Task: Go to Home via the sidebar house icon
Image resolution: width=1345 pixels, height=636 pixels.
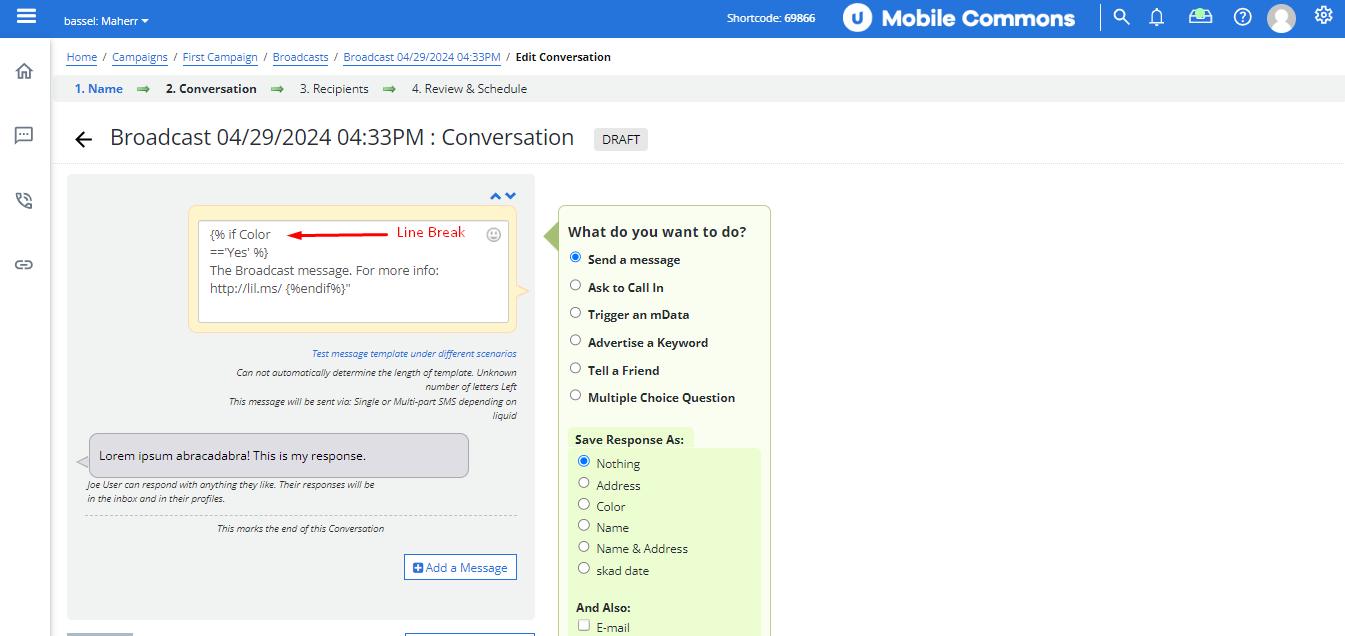Action: coord(24,71)
